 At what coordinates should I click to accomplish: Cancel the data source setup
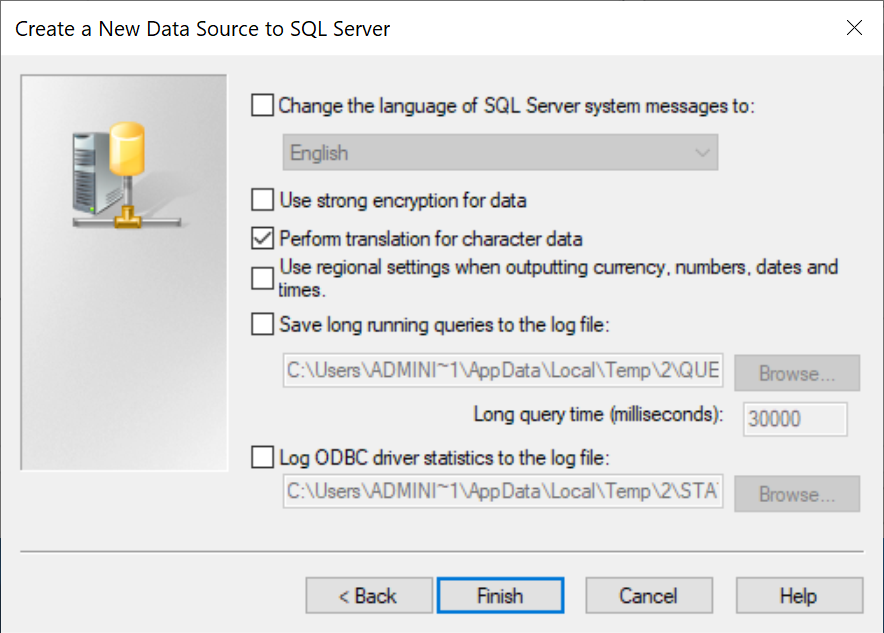648,596
